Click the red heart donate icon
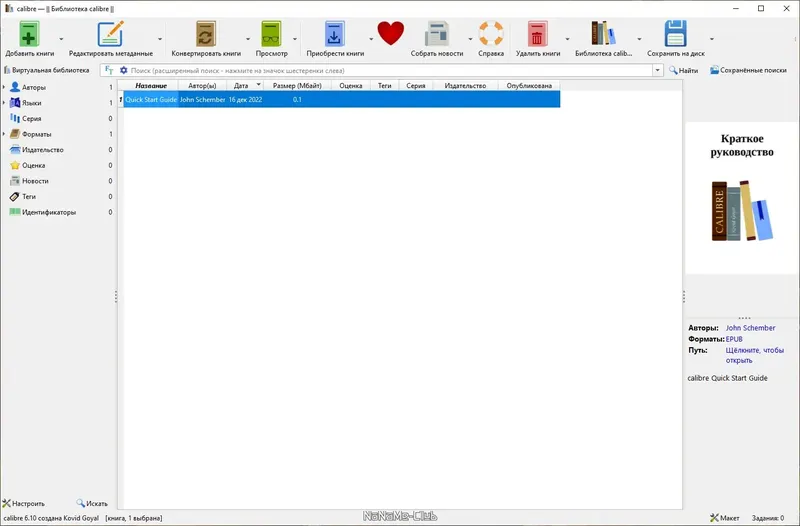The height and width of the screenshot is (526, 800). click(391, 33)
